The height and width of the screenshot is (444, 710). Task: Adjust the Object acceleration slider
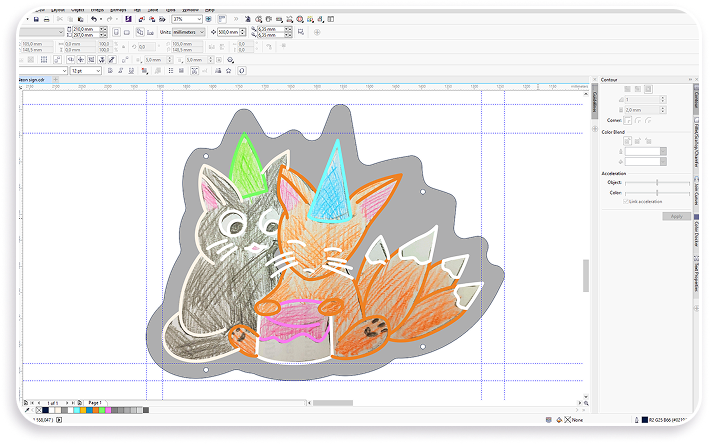[657, 182]
